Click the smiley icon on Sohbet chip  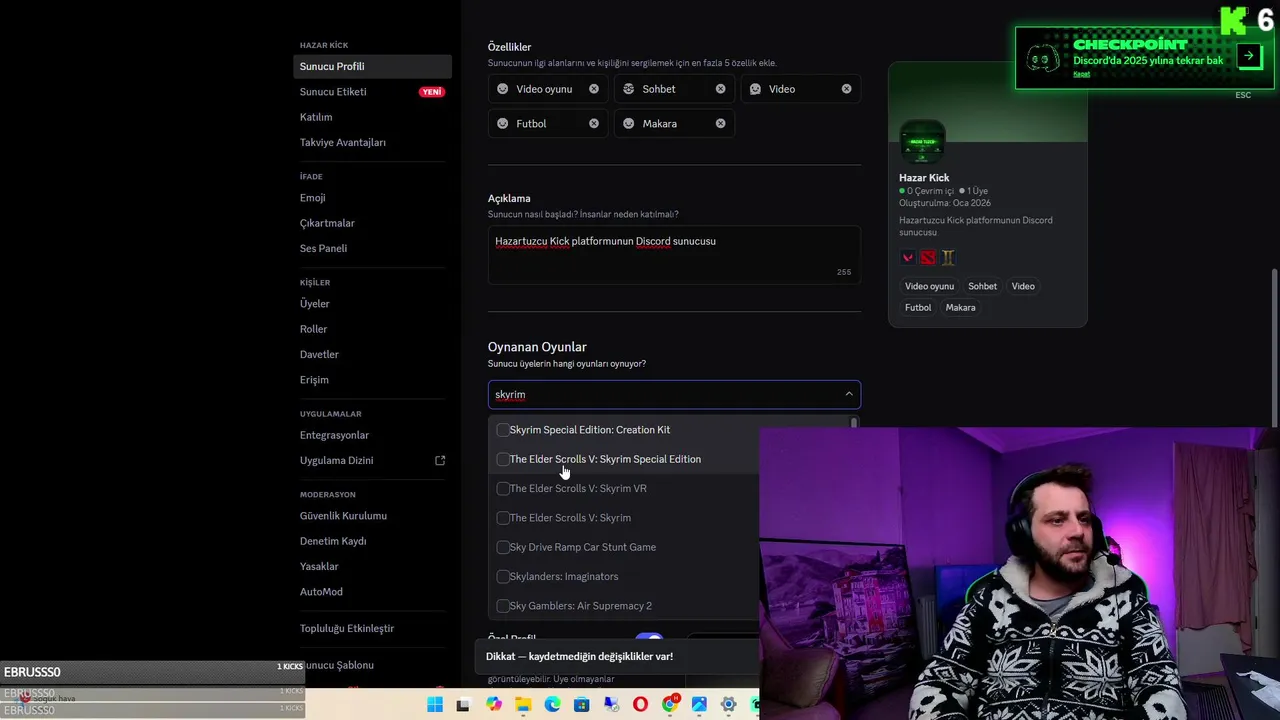click(629, 89)
